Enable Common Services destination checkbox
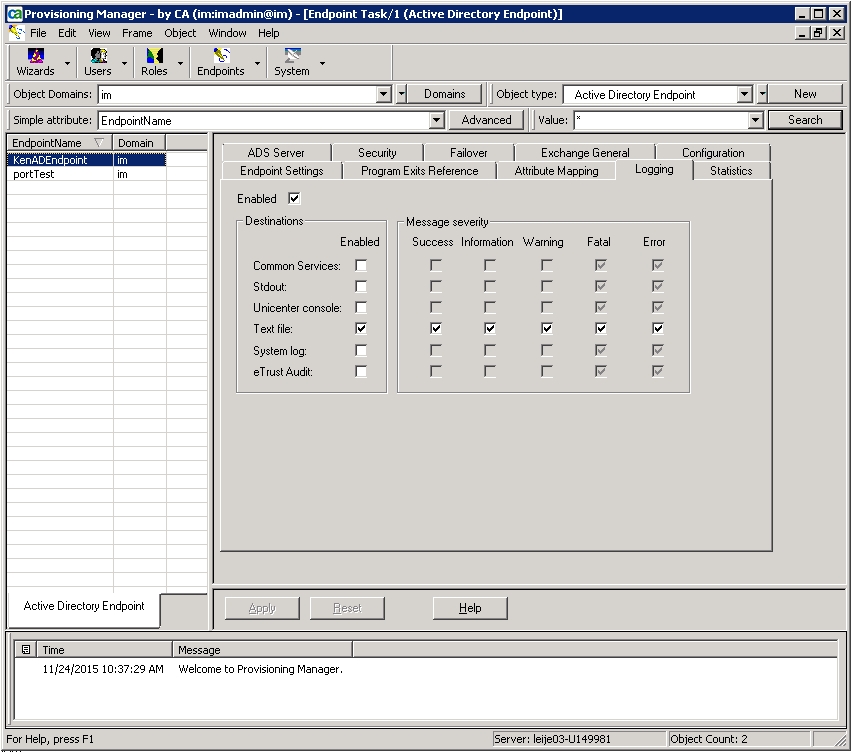 pos(361,266)
